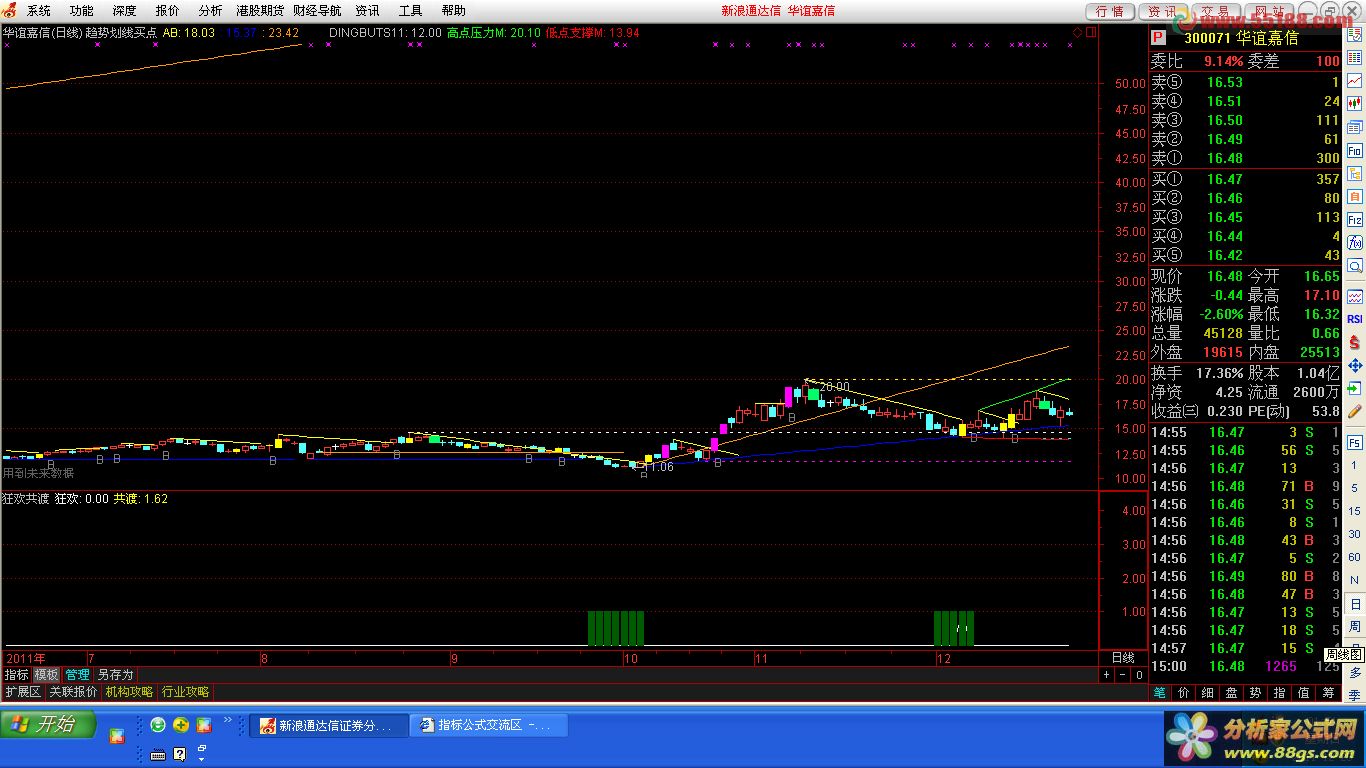Open the 工具 menu
The width and height of the screenshot is (1366, 768).
410,11
